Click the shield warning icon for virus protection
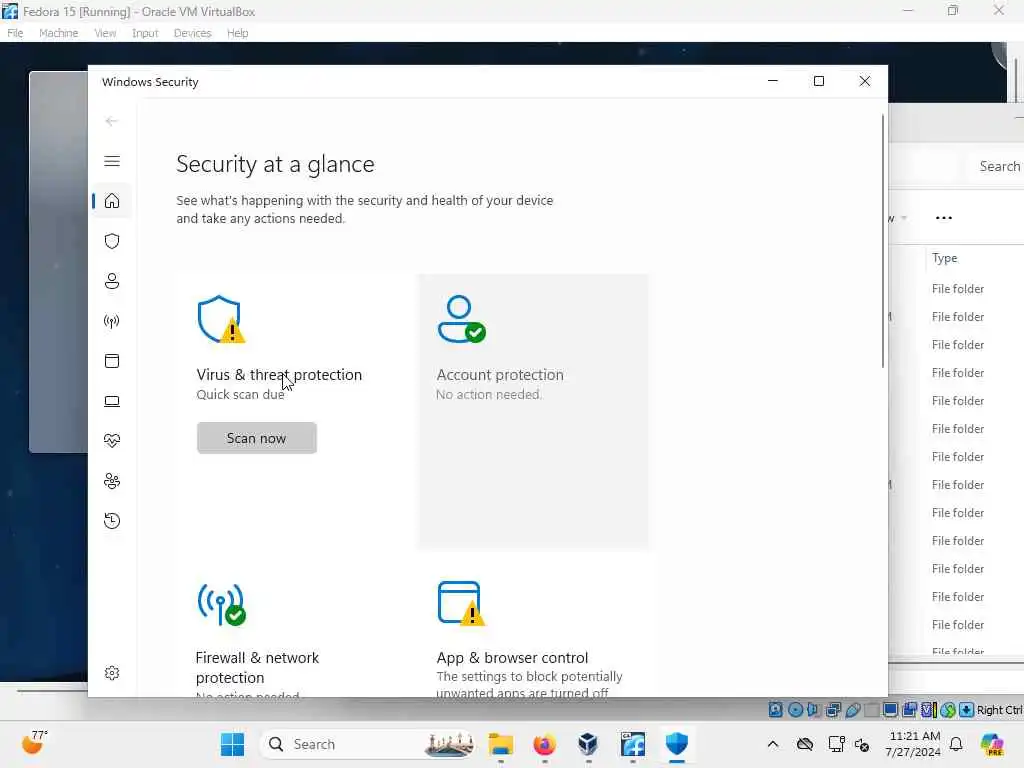 click(221, 319)
